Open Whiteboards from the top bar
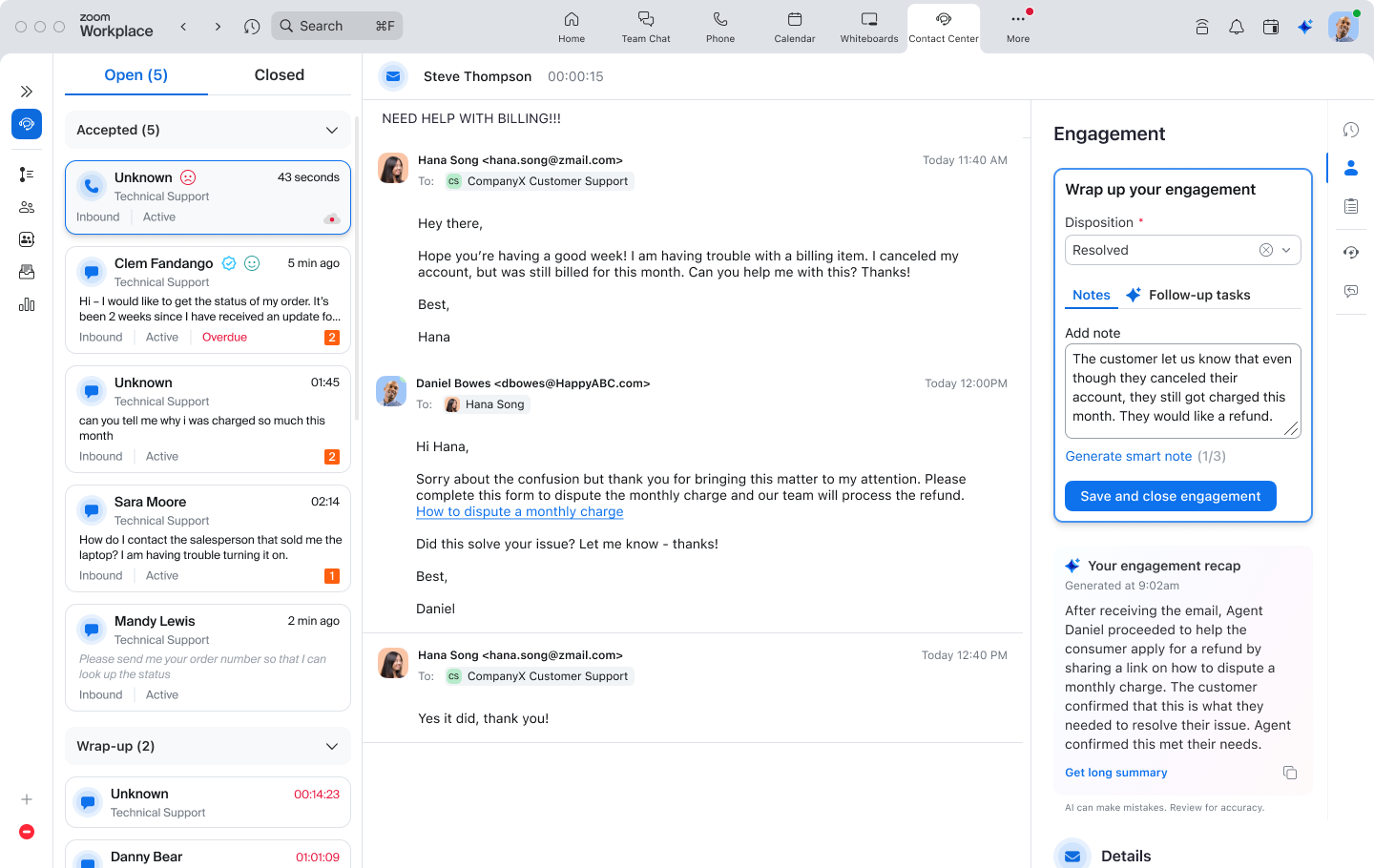 [868, 26]
